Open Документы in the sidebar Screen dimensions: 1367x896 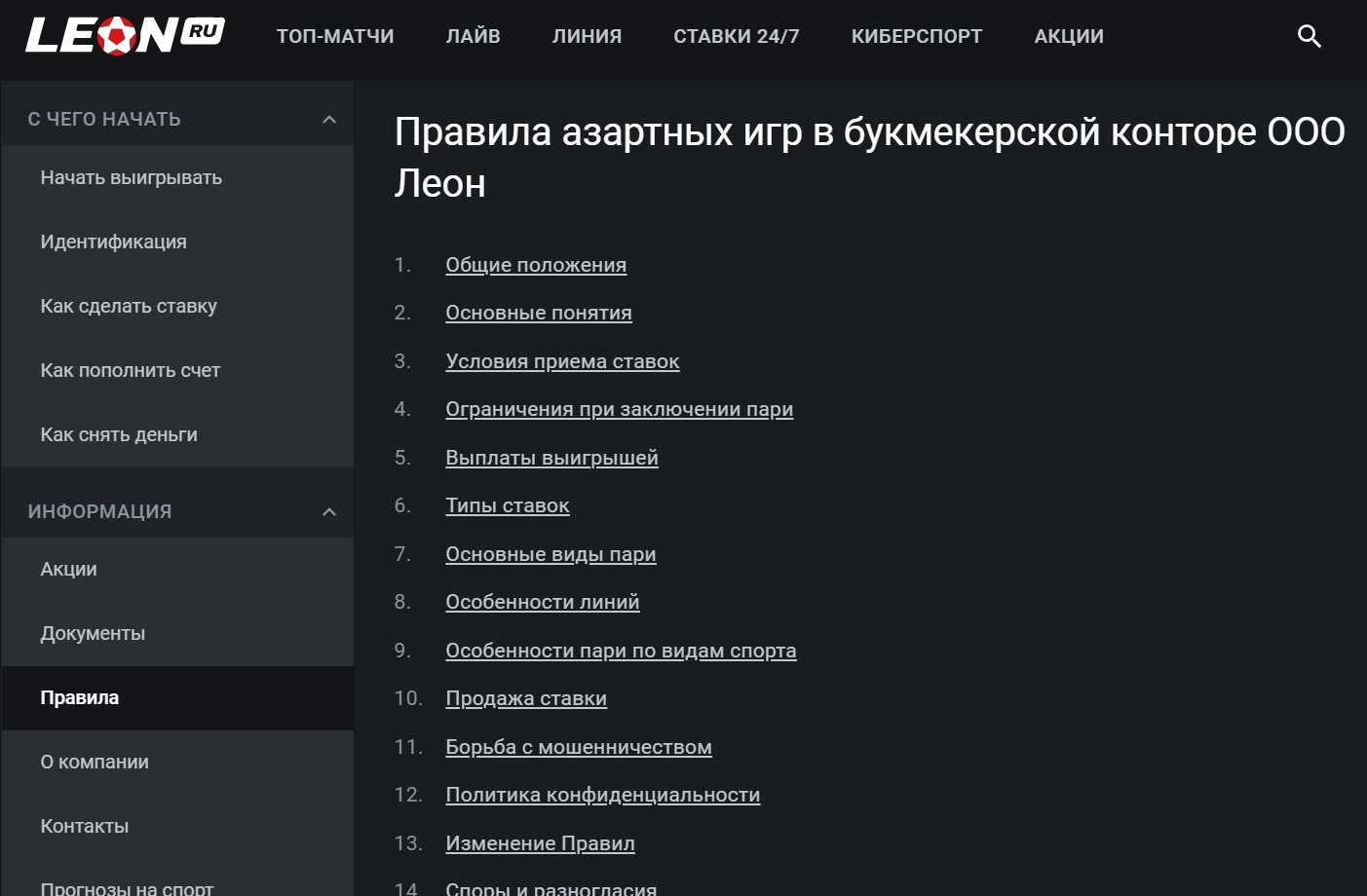point(177,633)
